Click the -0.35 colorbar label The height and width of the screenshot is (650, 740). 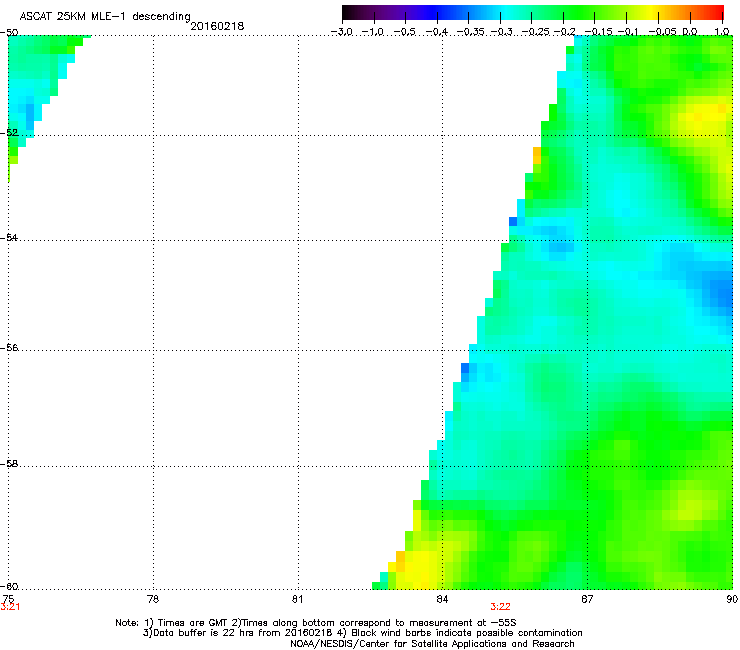[x=470, y=32]
